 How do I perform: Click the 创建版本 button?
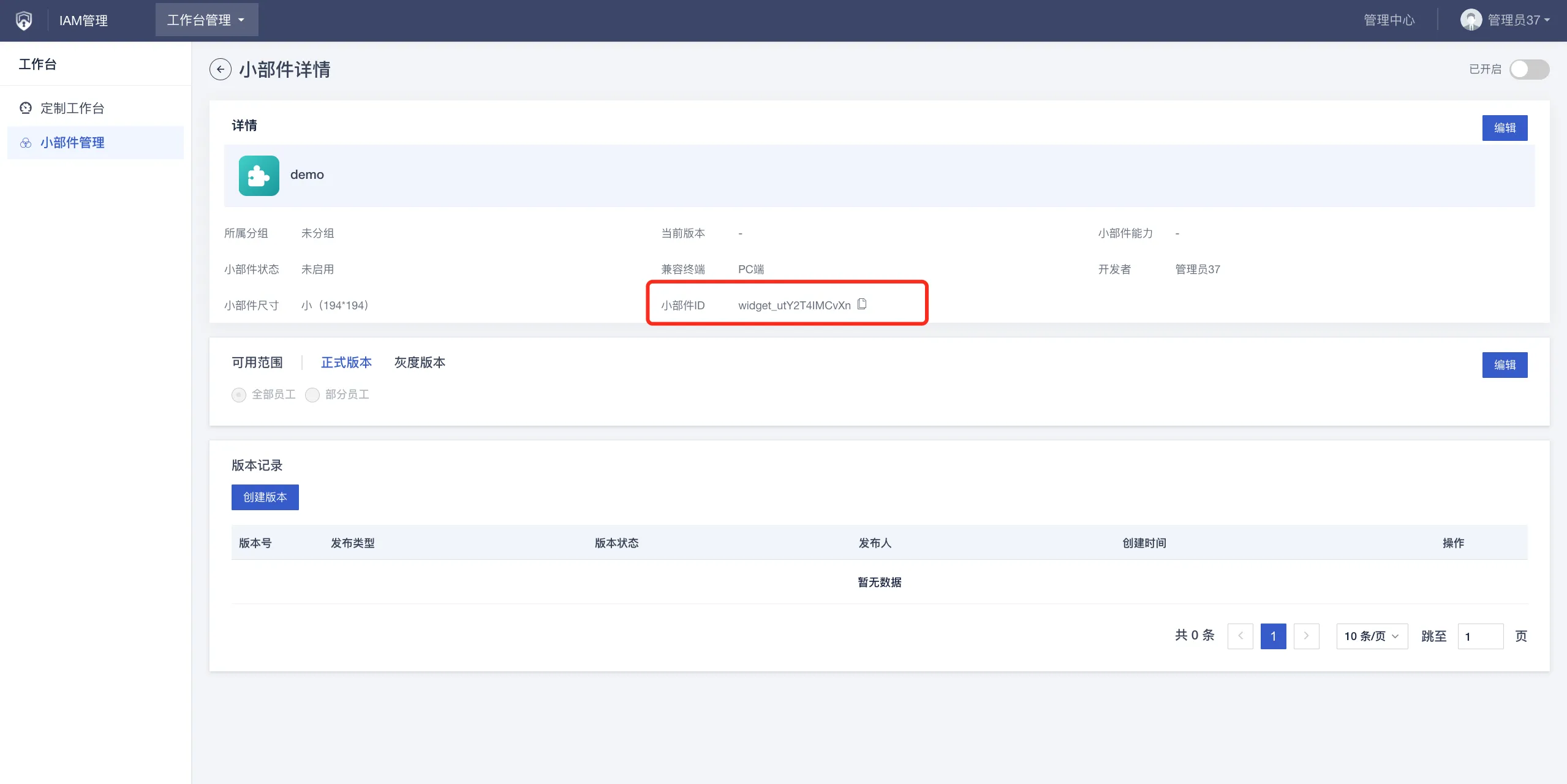tap(265, 497)
